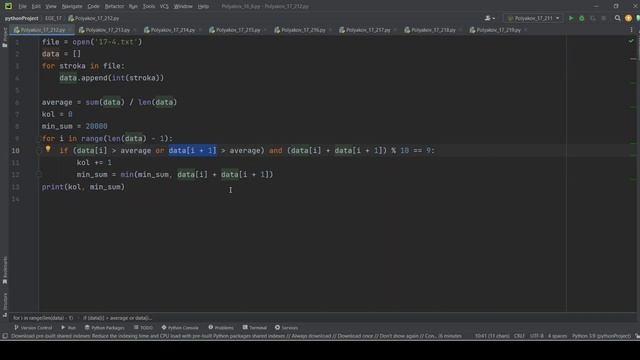Open the Problems tool window
Screen dimensions: 640x360
point(221,328)
